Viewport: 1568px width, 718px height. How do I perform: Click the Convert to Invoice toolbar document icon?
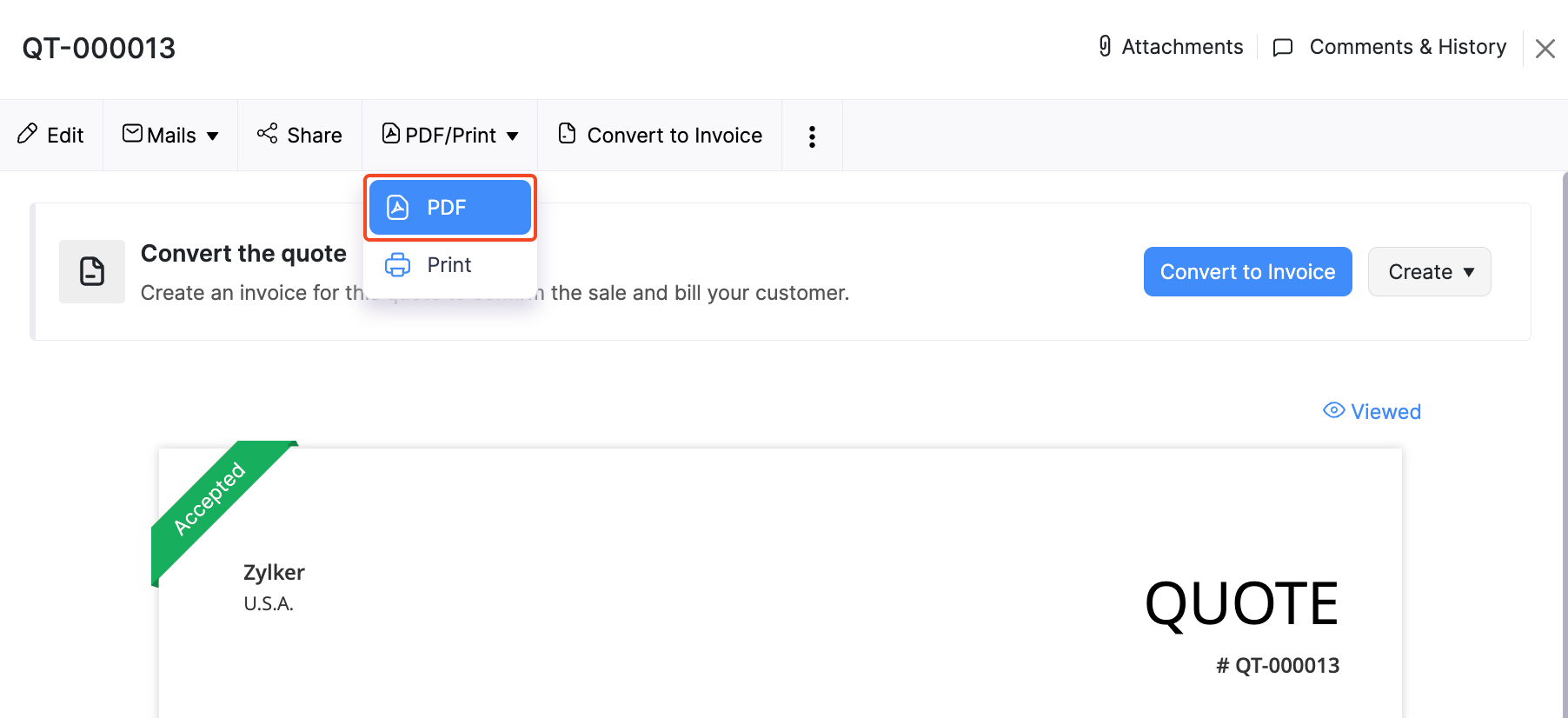click(567, 133)
